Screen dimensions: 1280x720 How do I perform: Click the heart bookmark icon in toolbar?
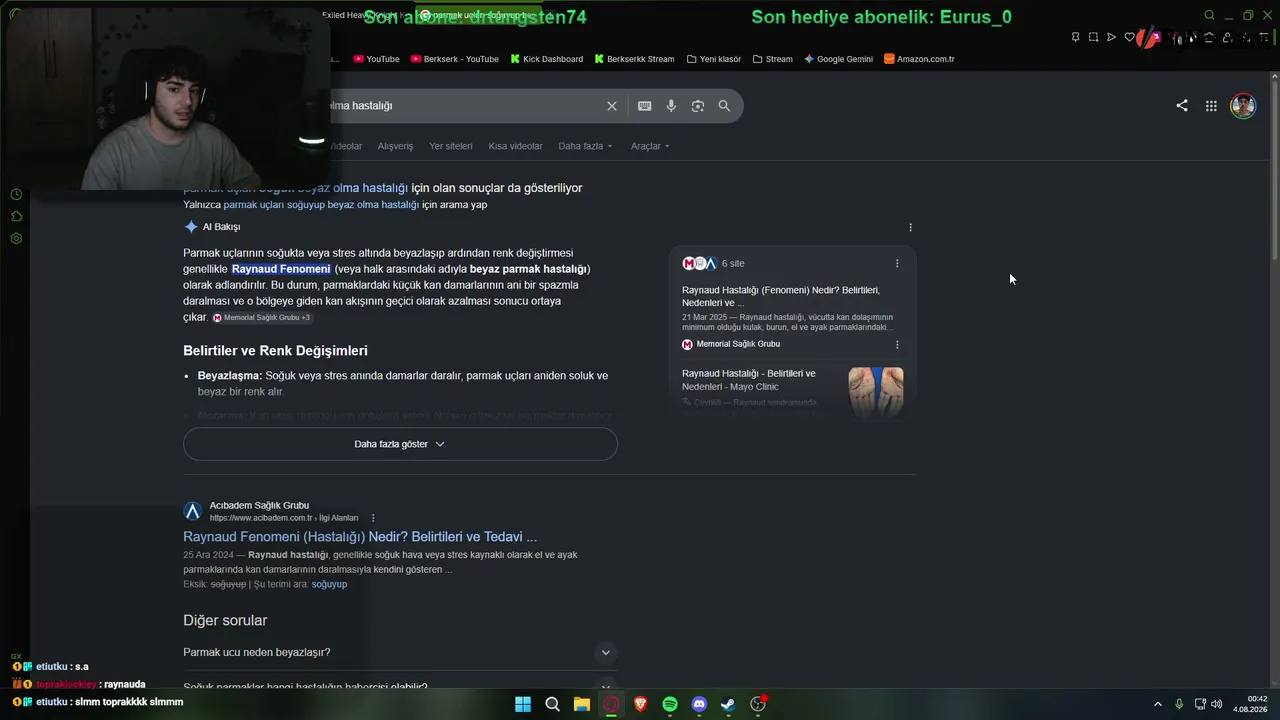click(1129, 37)
